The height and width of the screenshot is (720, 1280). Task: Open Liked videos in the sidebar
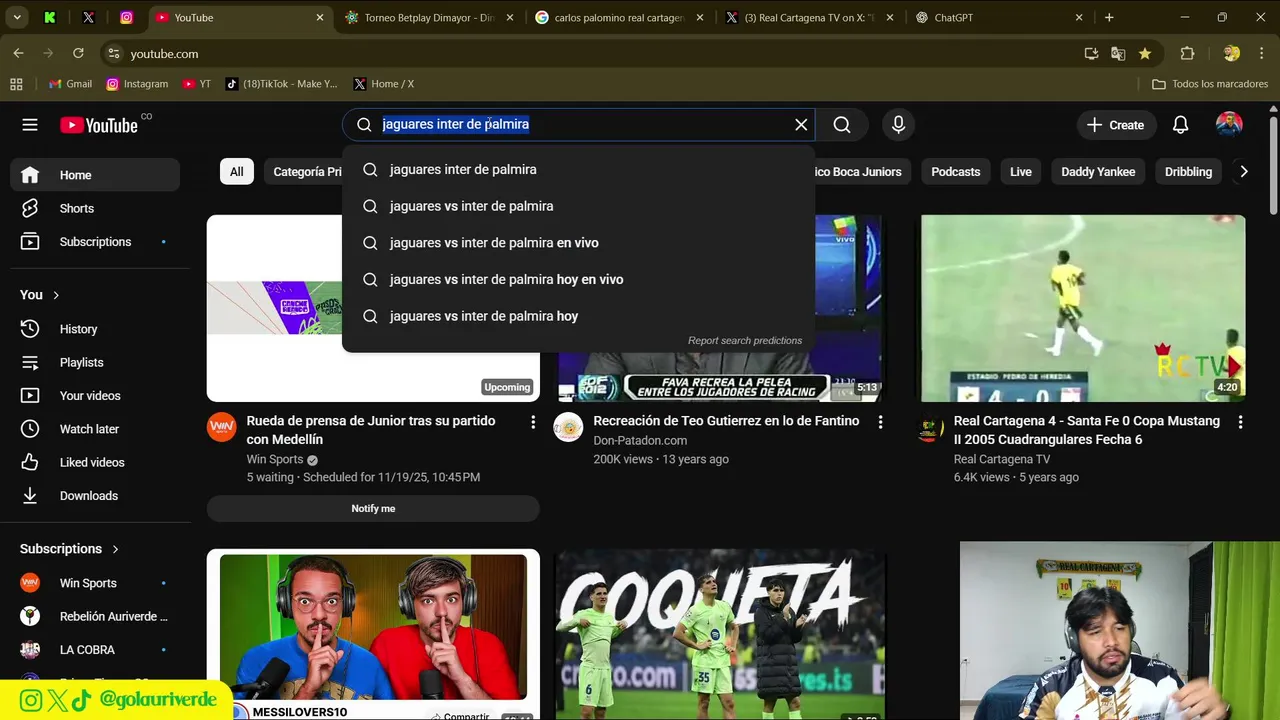pyautogui.click(x=95, y=462)
